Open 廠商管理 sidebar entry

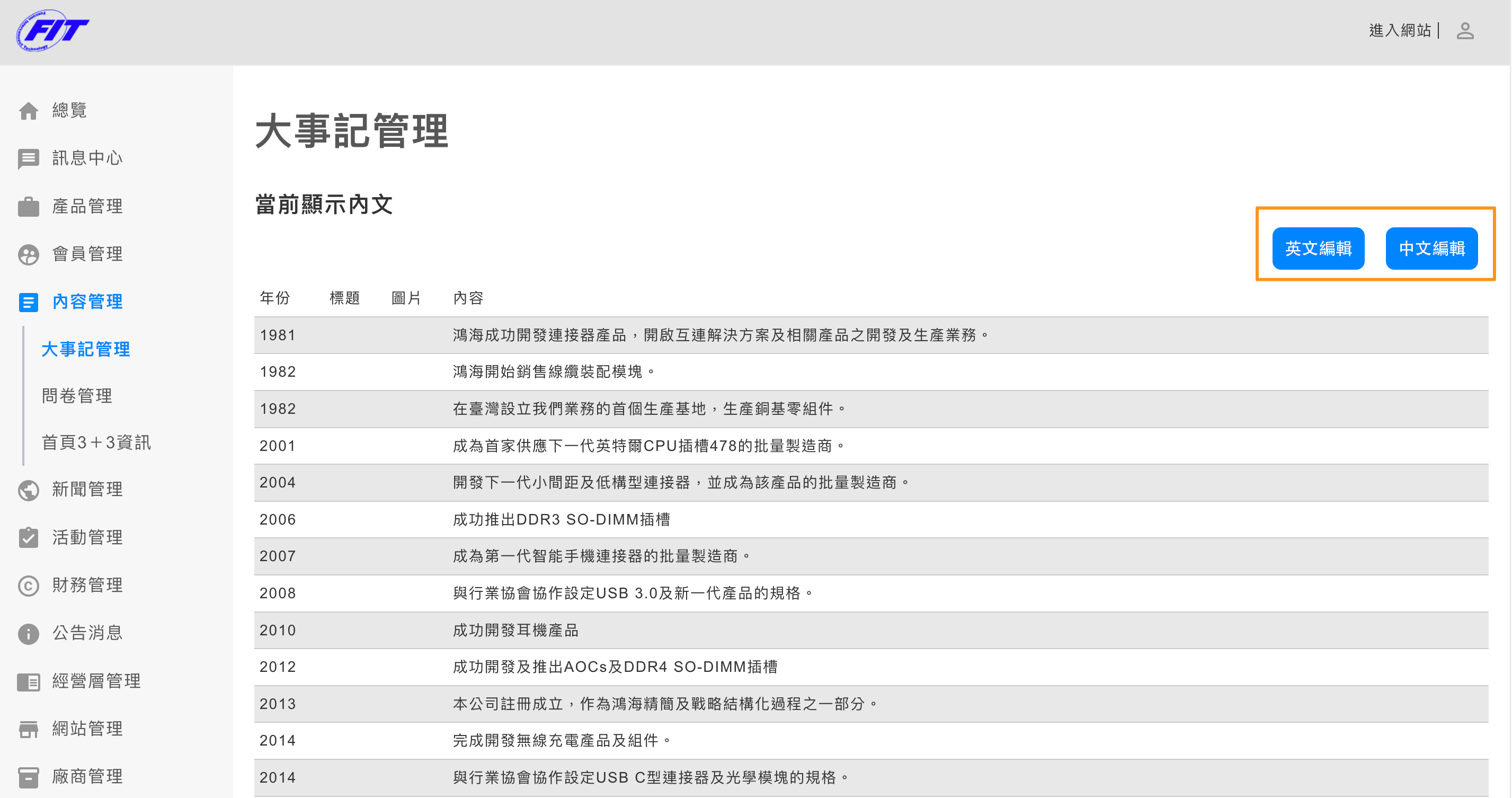[87, 777]
